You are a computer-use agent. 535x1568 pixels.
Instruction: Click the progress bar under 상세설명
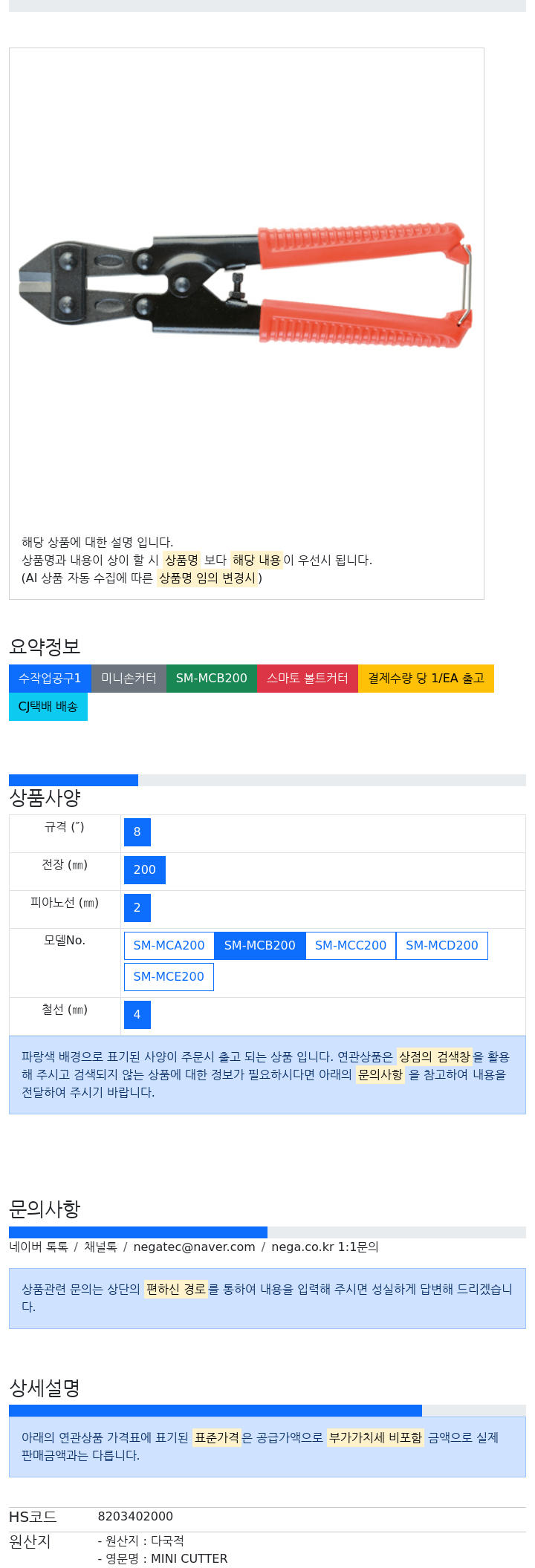(x=267, y=1411)
